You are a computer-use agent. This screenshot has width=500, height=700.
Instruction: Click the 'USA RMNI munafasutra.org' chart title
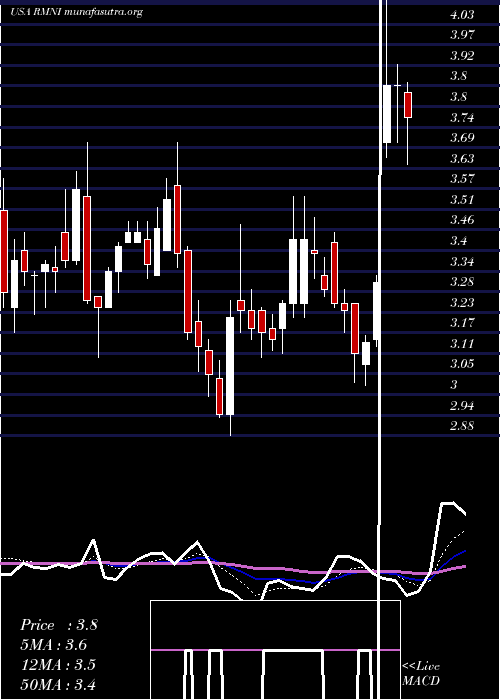tap(76, 12)
